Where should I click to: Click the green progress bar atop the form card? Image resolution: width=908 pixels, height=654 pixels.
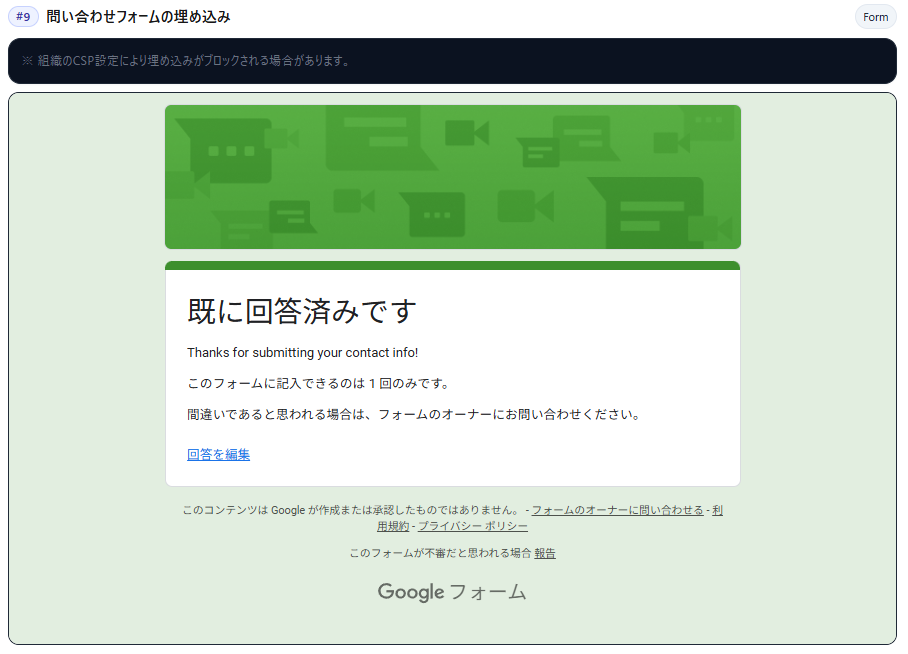(x=452, y=263)
